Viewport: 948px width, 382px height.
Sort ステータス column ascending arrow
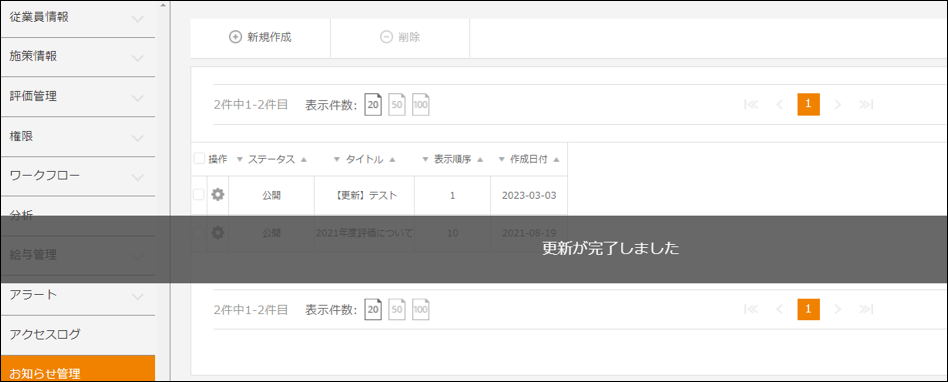point(304,160)
